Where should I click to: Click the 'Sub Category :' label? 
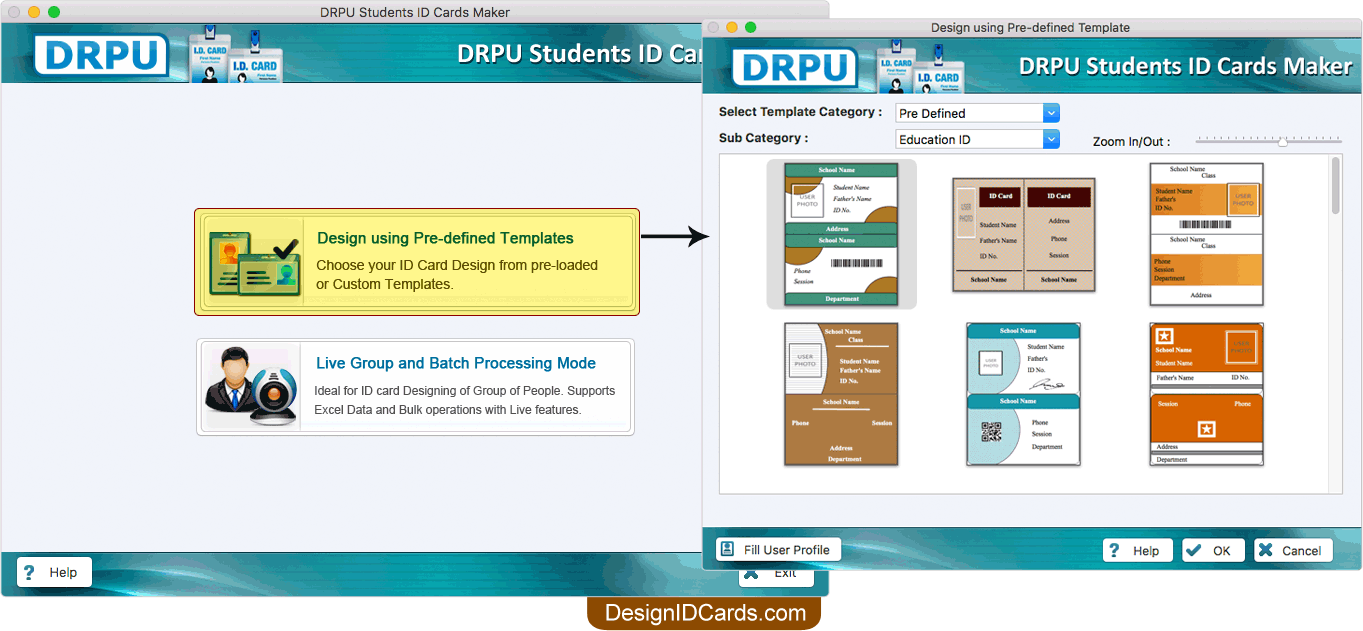(x=764, y=138)
